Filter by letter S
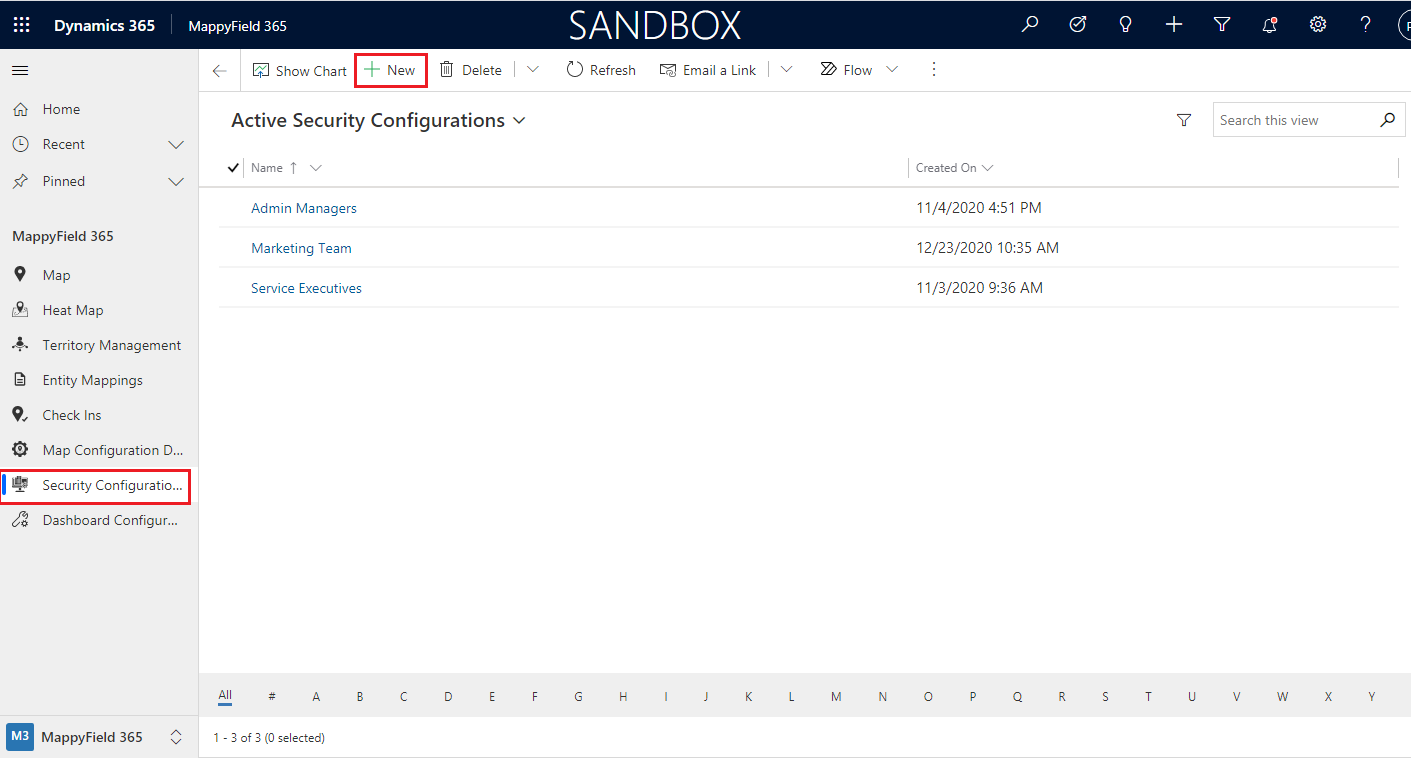1411x758 pixels. 1105,697
